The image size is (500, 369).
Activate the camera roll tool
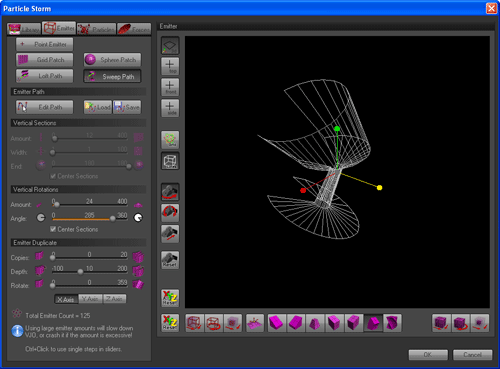[170, 212]
